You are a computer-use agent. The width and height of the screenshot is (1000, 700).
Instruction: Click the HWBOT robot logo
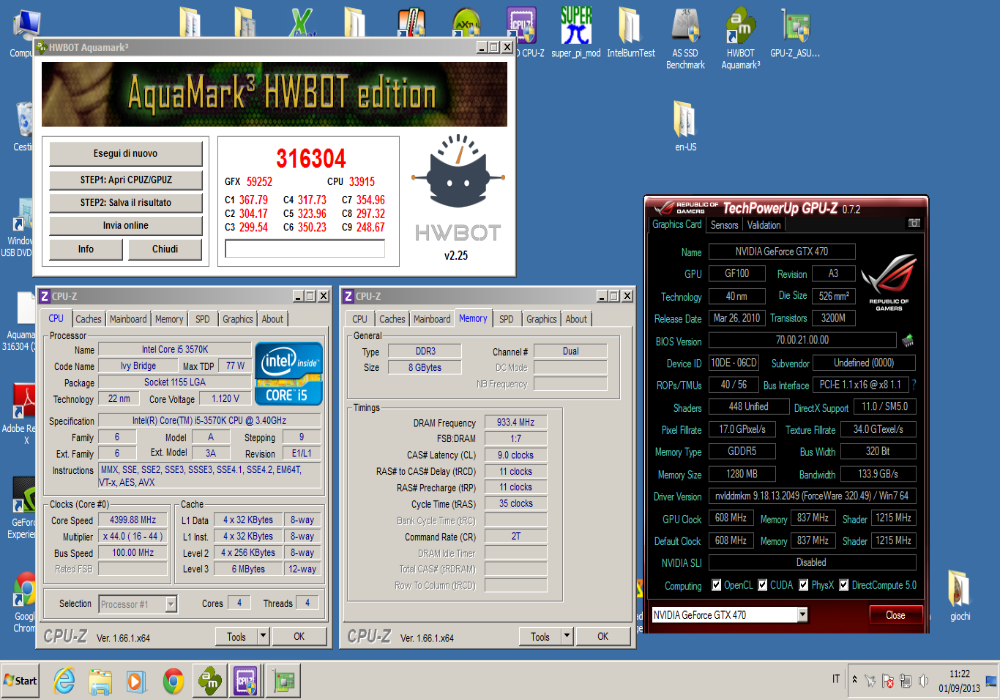(x=458, y=171)
